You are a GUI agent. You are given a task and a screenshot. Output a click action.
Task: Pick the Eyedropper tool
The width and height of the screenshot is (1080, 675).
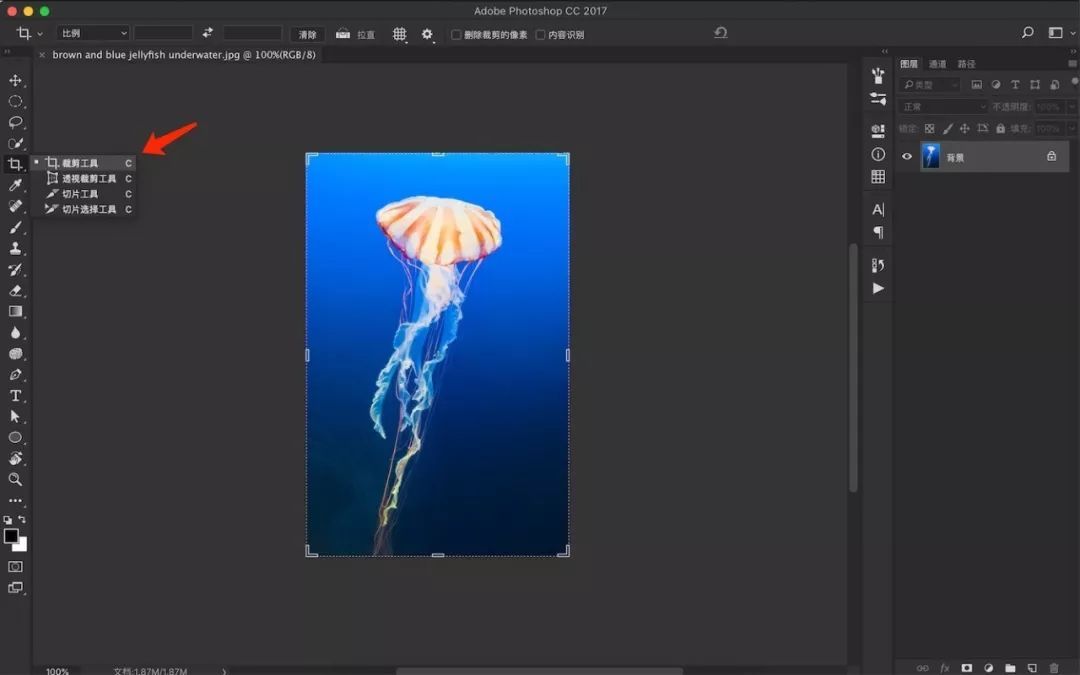pos(15,185)
